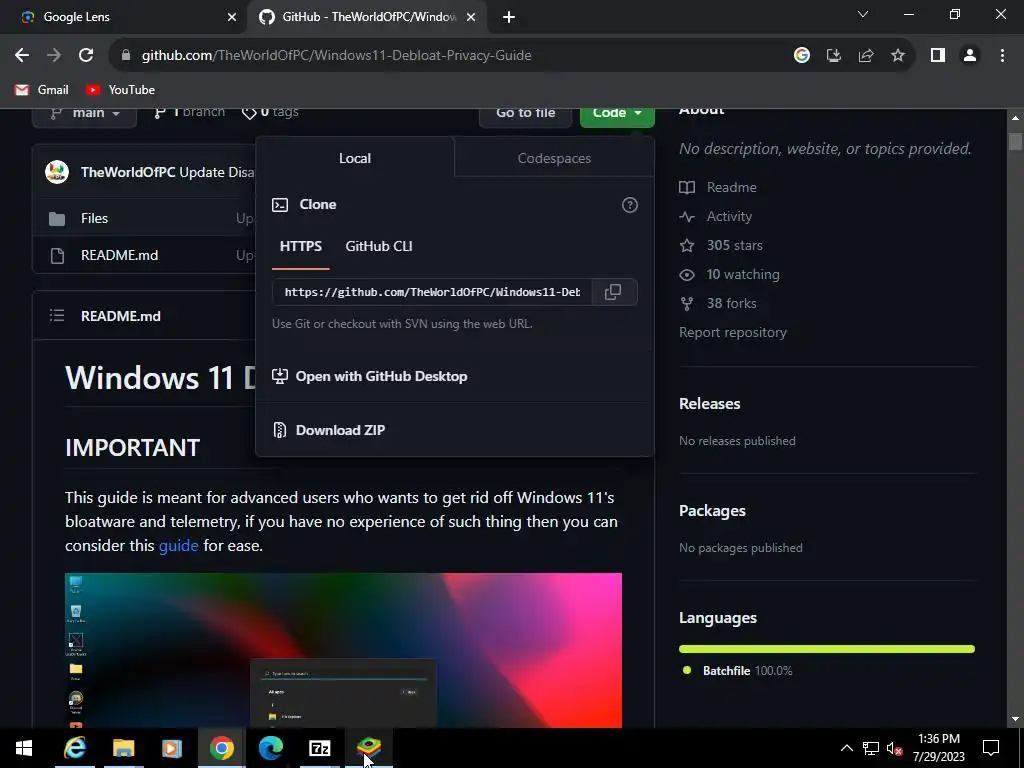Screen dimensions: 1024x768
Task: Click the branch count link
Action: (189, 113)
